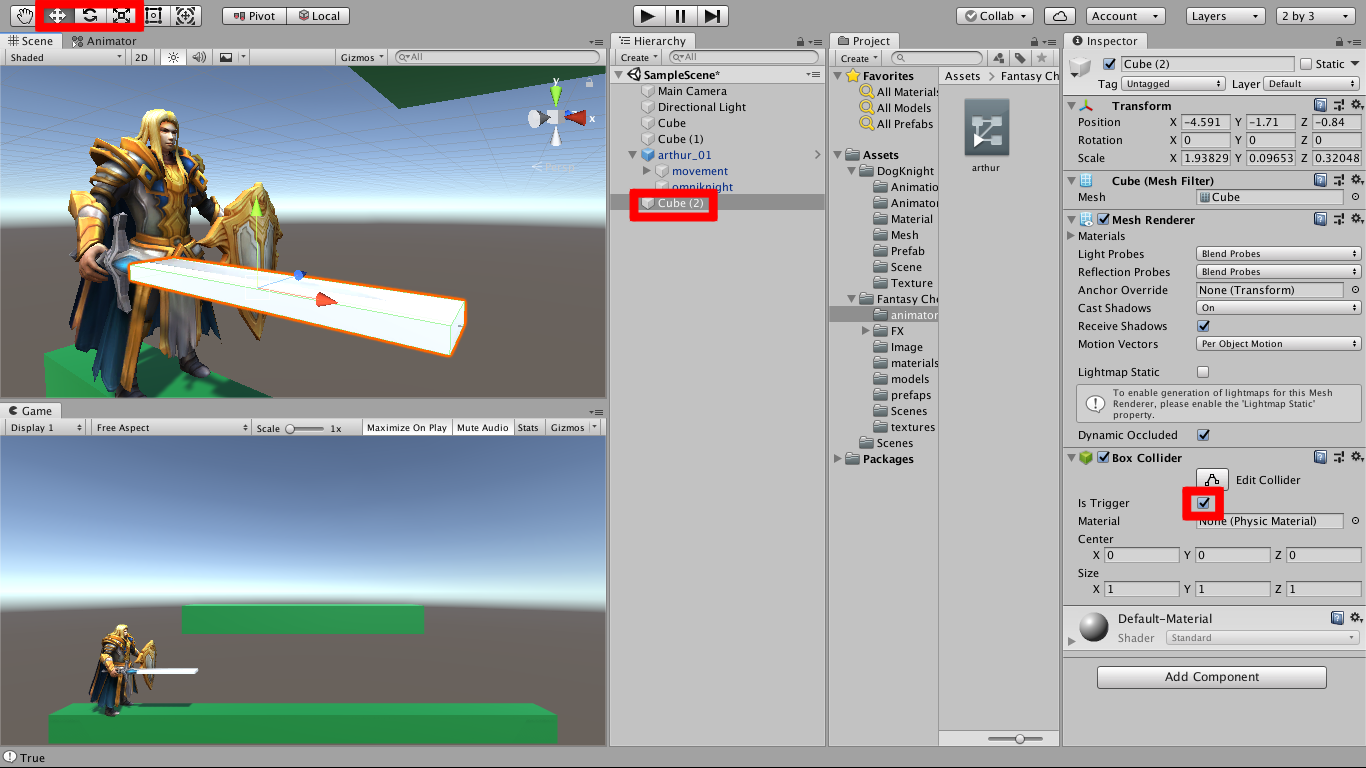Toggle Mesh Renderer enabled checkbox
The image size is (1366, 768).
[x=1103, y=219]
